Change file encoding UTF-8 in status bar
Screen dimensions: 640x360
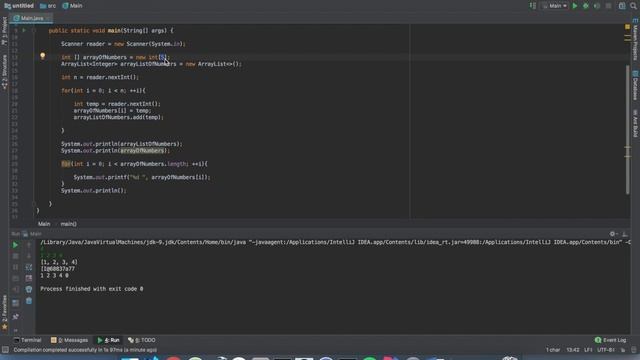[x=606, y=350]
